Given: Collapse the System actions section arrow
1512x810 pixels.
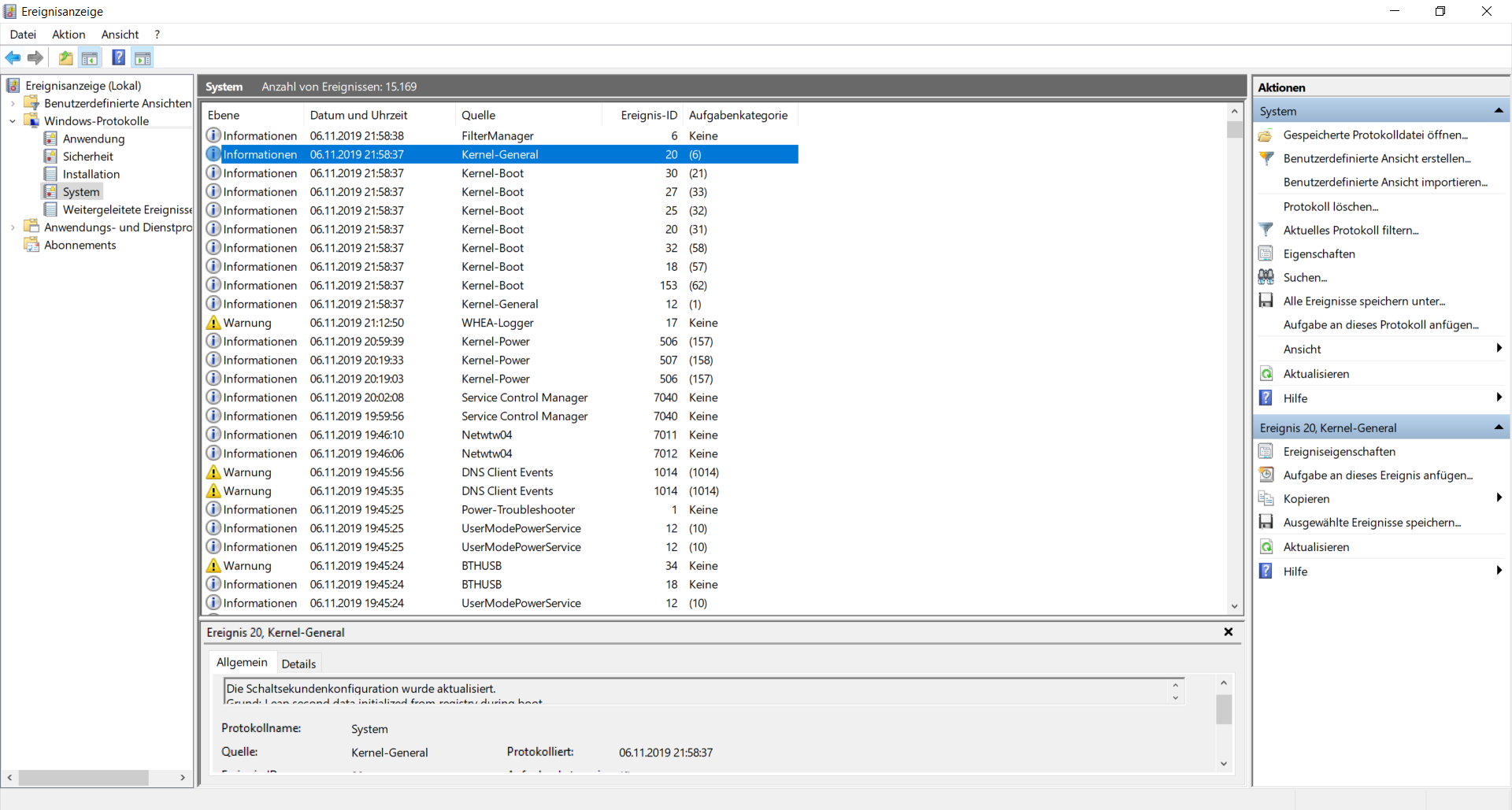Looking at the screenshot, I should pyautogui.click(x=1499, y=111).
